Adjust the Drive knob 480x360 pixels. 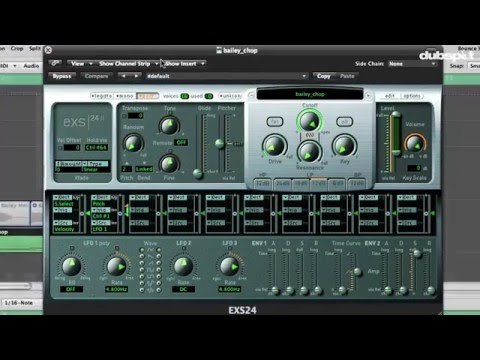pos(275,146)
